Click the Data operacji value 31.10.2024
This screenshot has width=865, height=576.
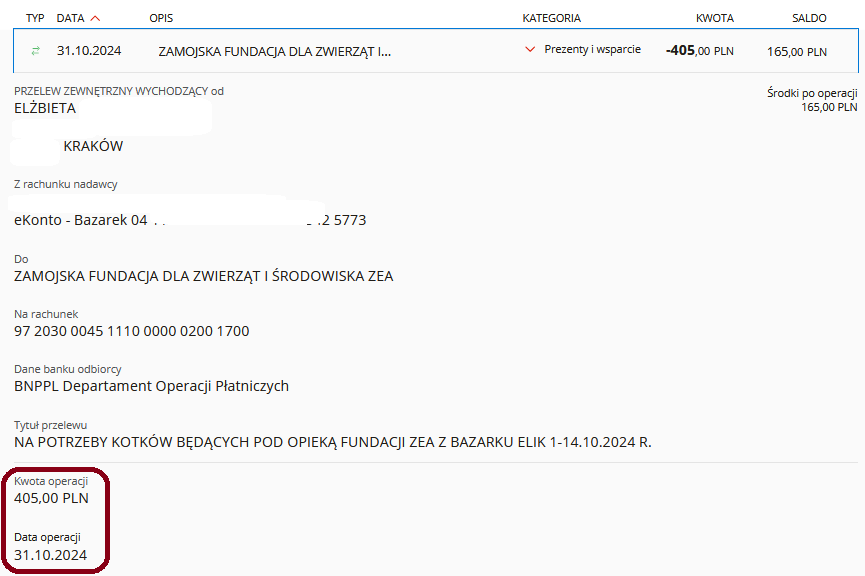50,554
